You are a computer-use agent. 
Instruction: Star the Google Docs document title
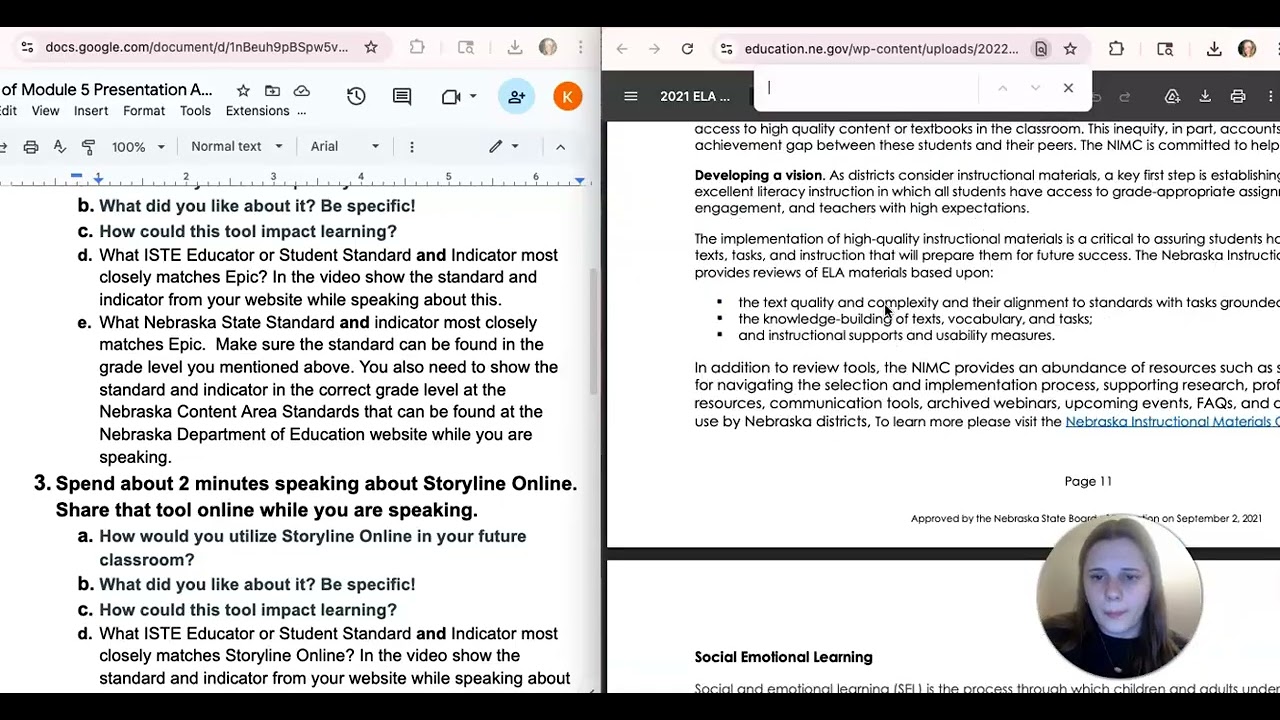click(243, 91)
